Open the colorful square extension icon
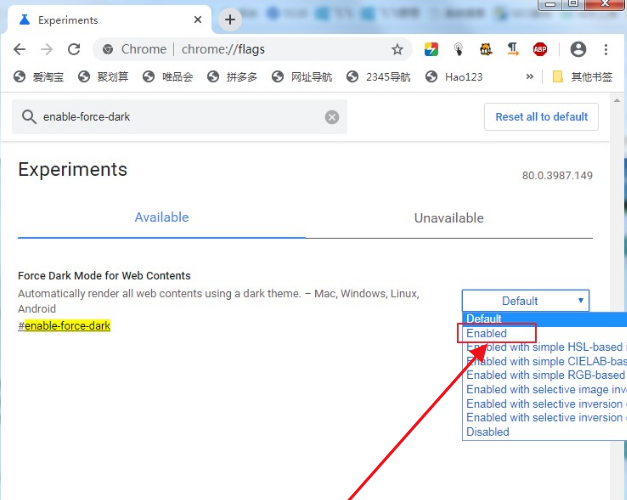Viewport: 627px width, 500px height. tap(431, 49)
